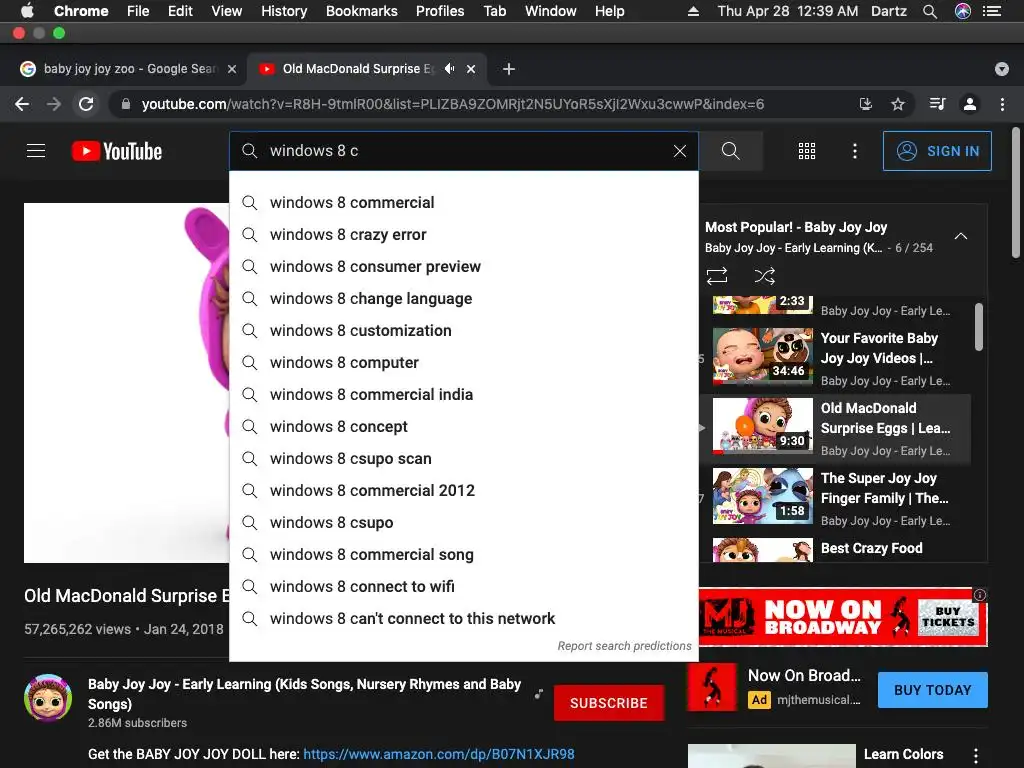Open the tab search dropdown arrow
This screenshot has height=768, width=1024.
point(1002,69)
